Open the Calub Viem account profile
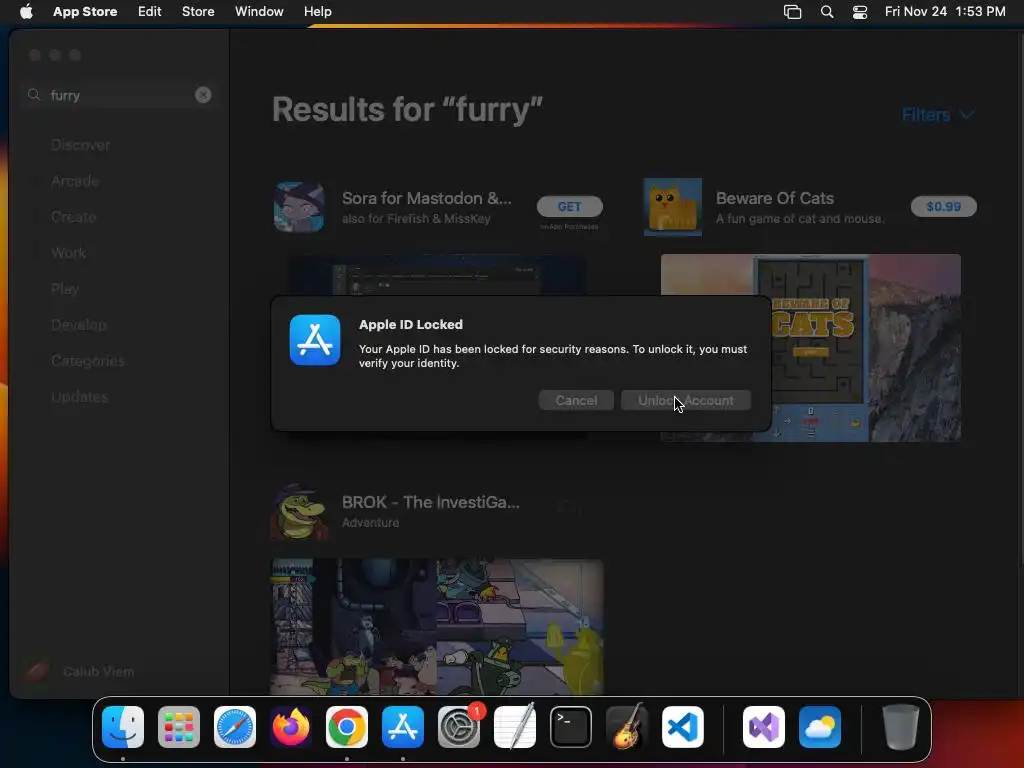Viewport: 1024px width, 768px height. 79,671
